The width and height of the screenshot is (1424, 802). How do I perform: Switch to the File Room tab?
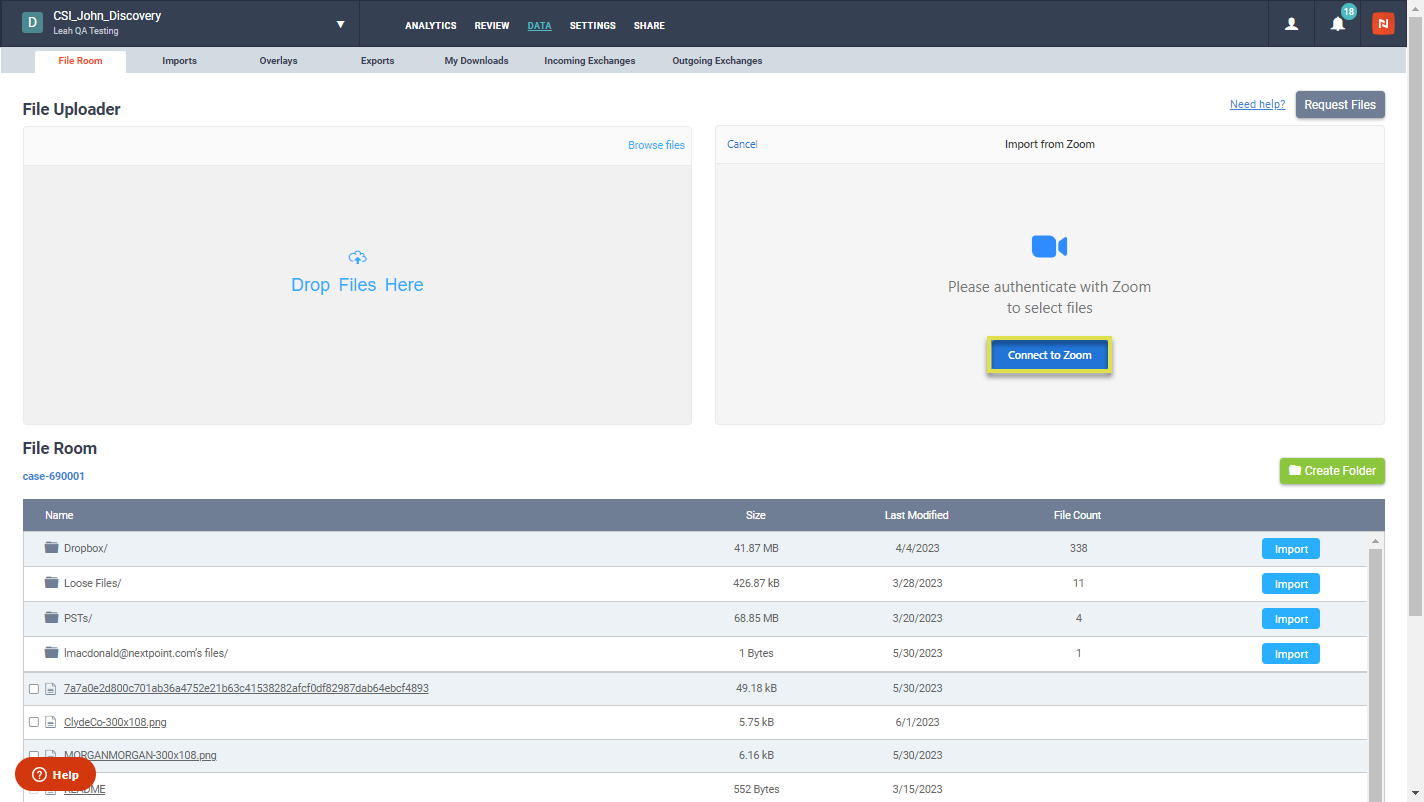coord(80,61)
